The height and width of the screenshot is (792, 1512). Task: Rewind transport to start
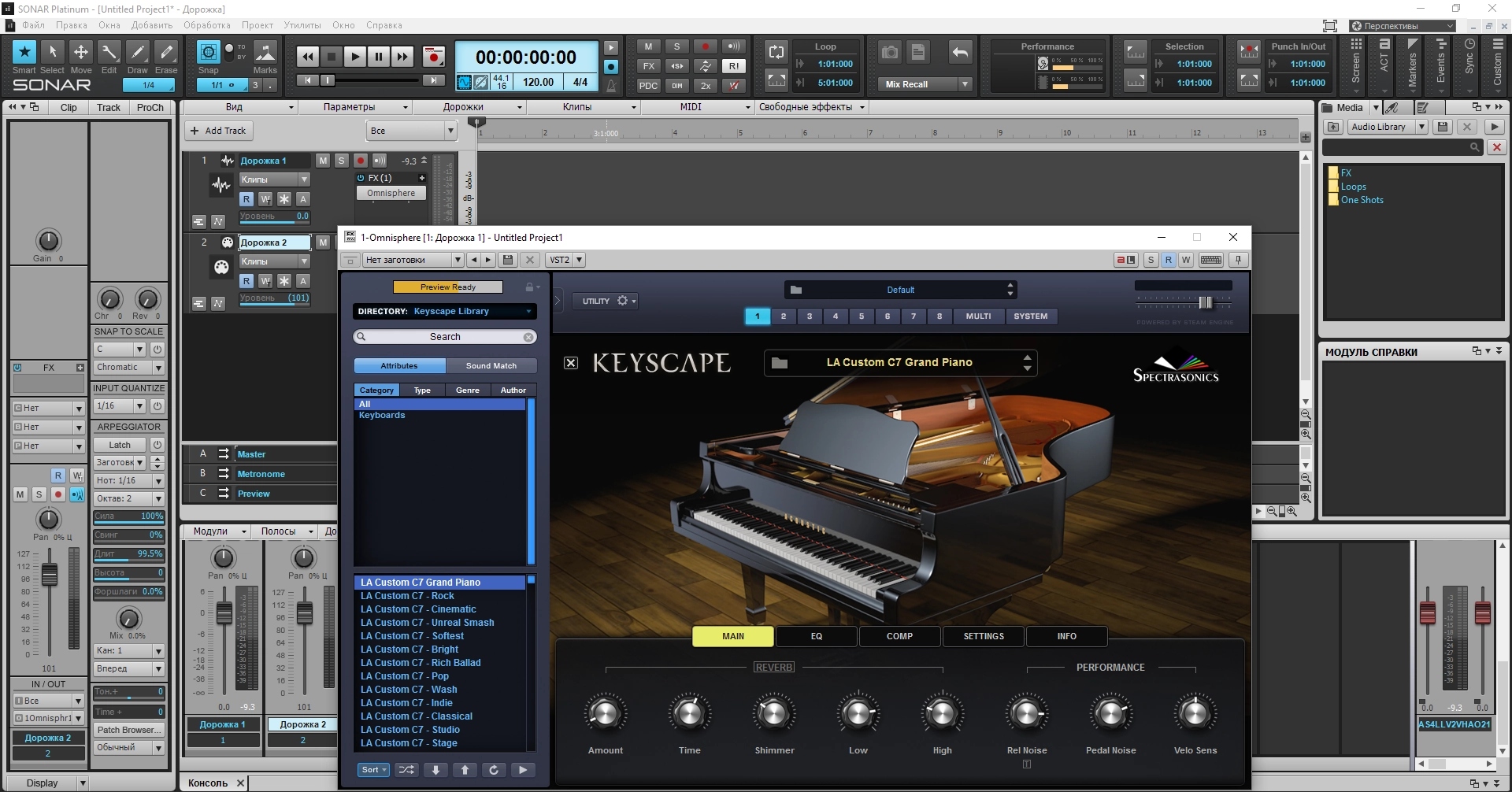307,57
